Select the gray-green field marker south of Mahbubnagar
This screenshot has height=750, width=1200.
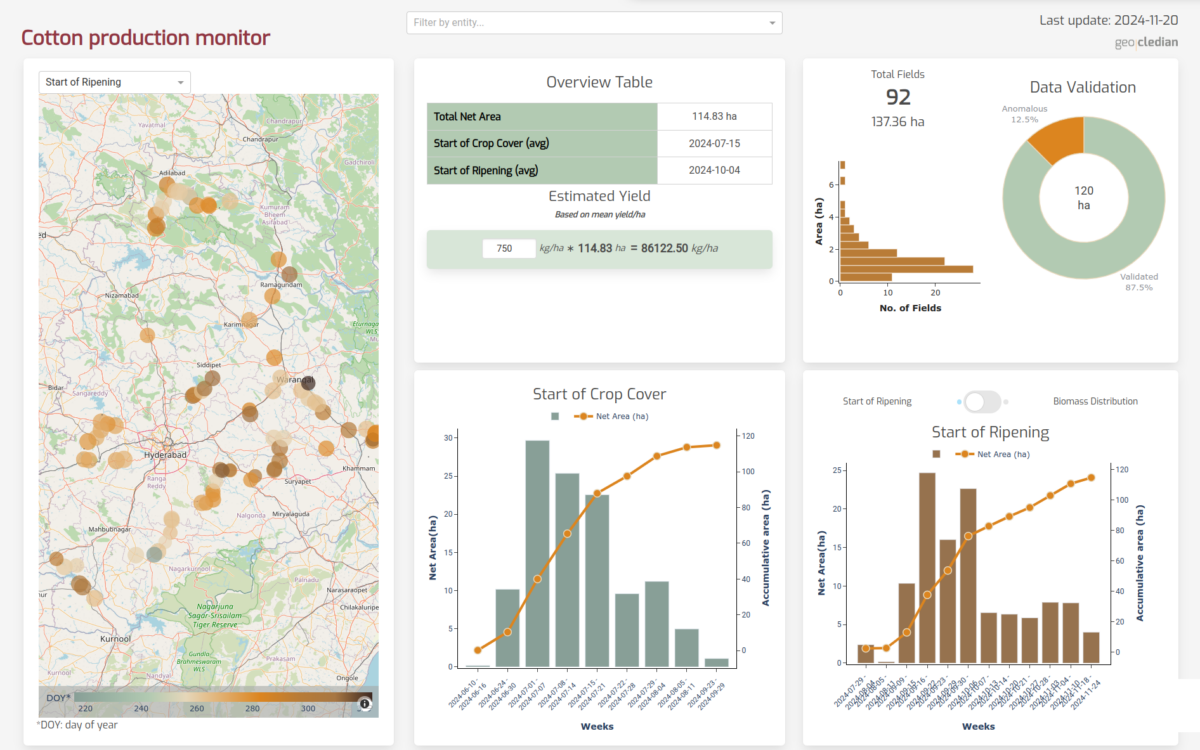154,553
